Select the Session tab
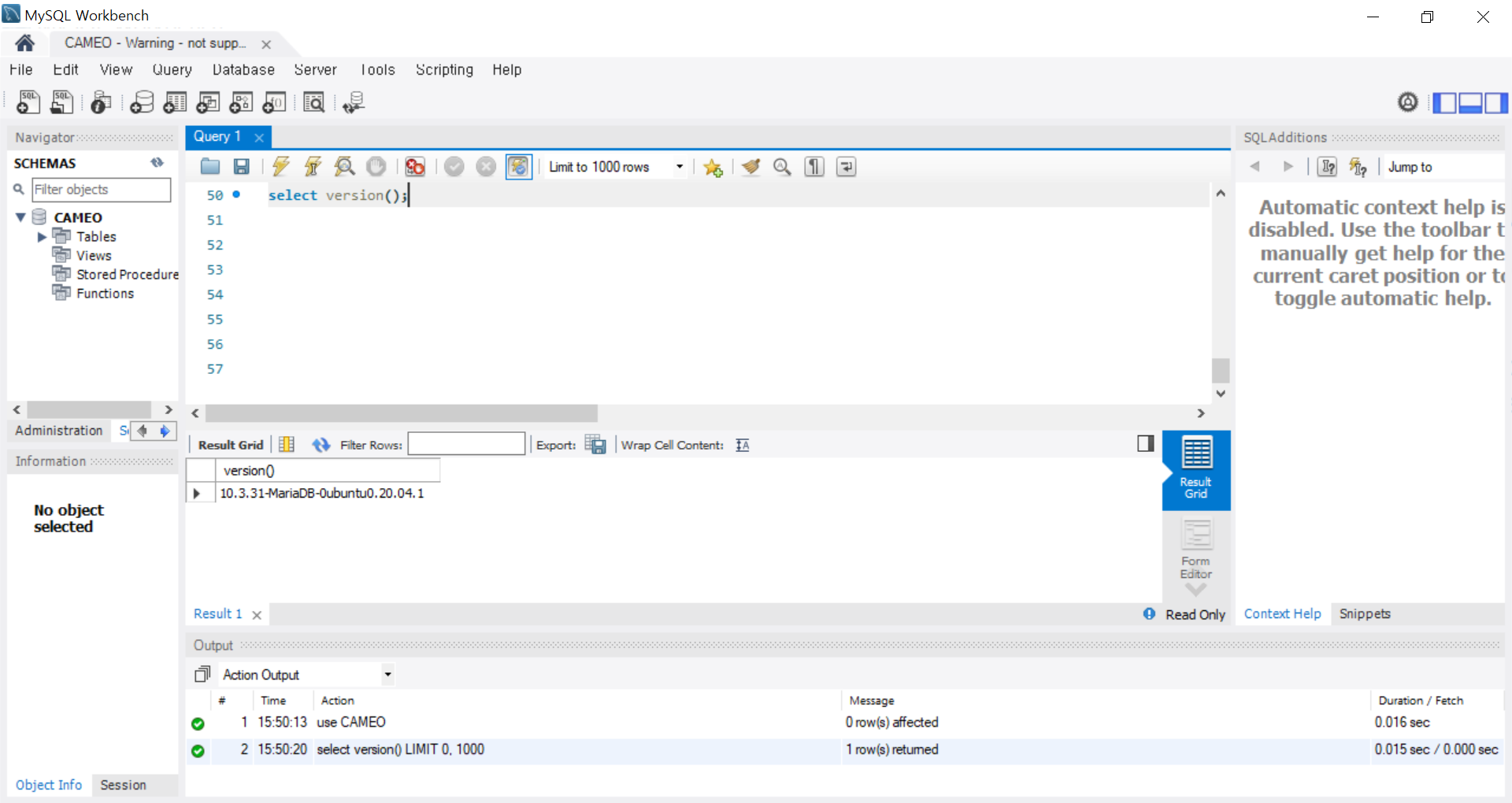The image size is (1512, 803). click(124, 785)
